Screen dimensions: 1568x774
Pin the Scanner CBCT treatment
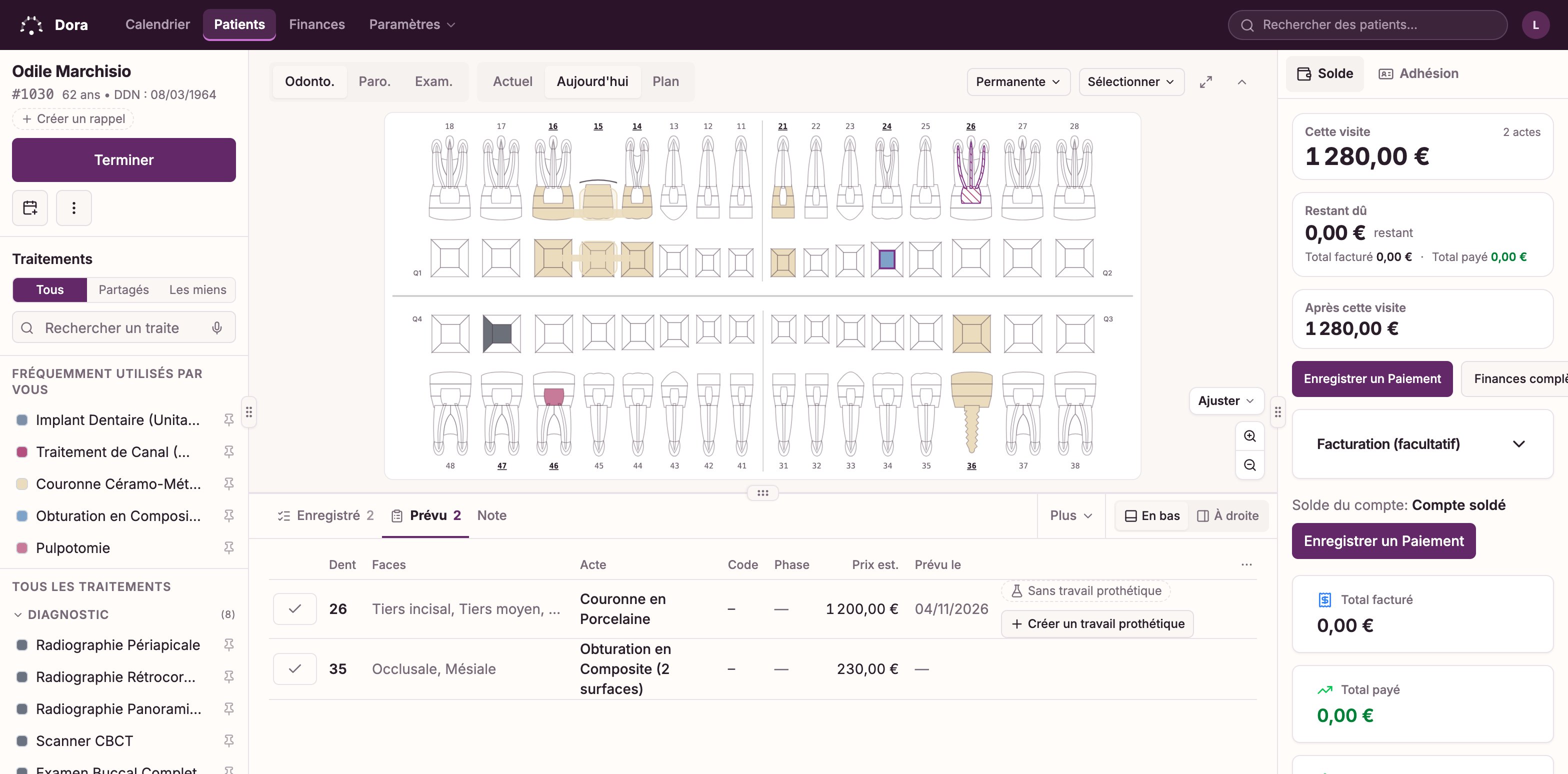(229, 741)
